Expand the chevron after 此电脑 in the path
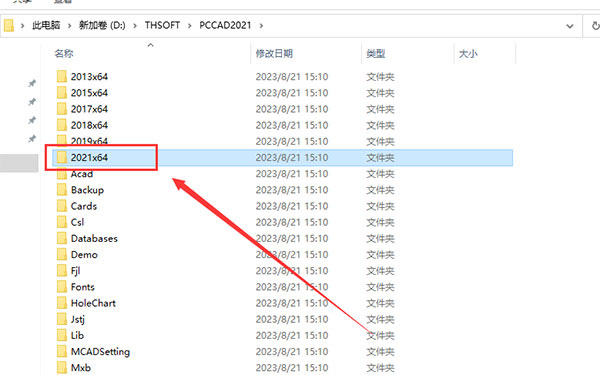The width and height of the screenshot is (600, 375). coord(69,26)
